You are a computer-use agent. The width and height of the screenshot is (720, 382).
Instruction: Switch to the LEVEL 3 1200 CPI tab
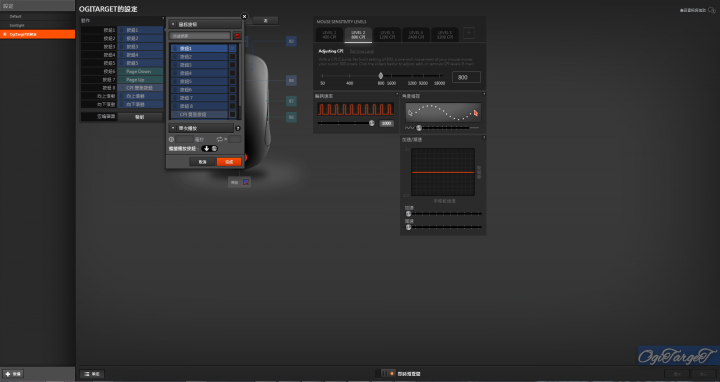(387, 35)
